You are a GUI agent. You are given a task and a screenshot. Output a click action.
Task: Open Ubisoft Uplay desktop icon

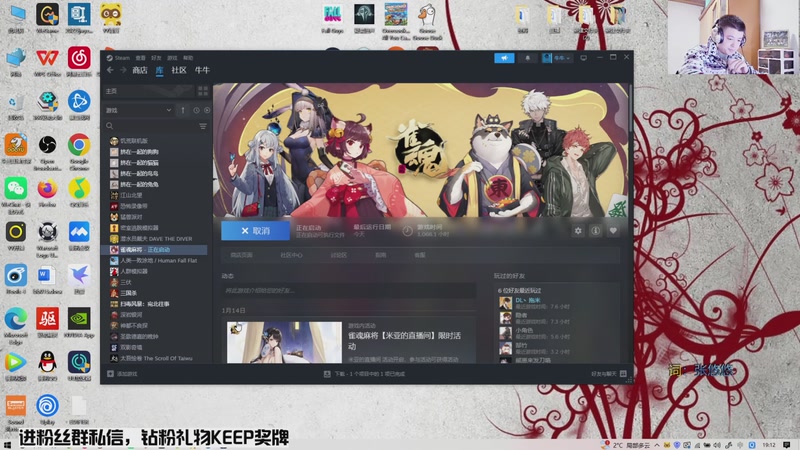tap(47, 410)
